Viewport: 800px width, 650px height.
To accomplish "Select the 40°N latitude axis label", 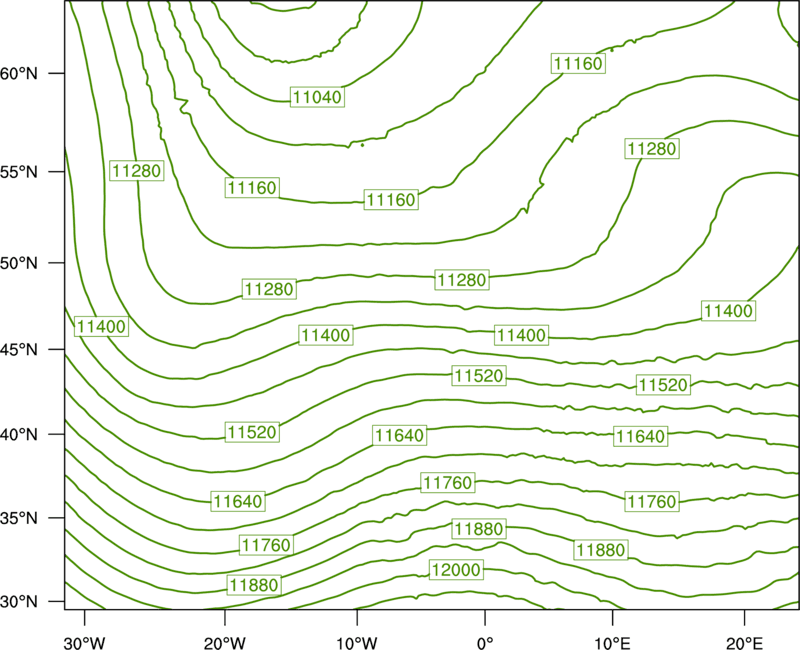I will [19, 434].
